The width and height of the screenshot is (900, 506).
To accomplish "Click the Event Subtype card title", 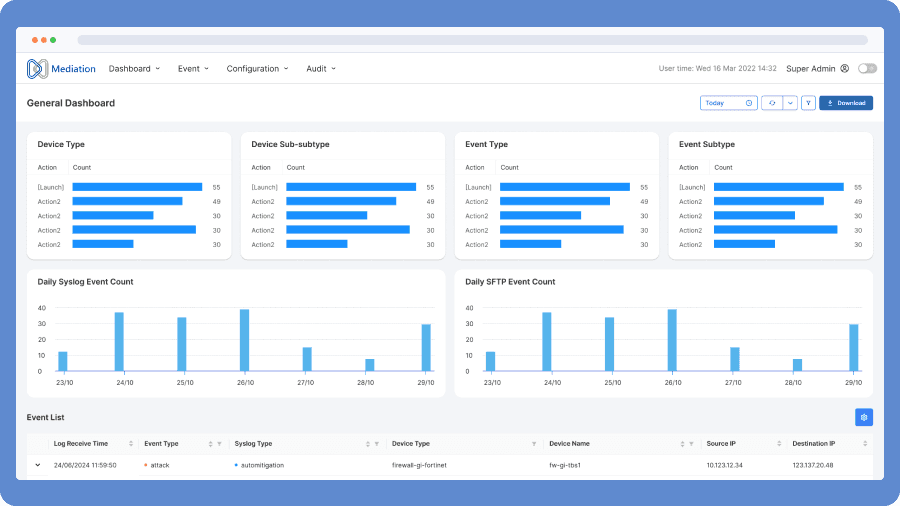I will 707,145.
